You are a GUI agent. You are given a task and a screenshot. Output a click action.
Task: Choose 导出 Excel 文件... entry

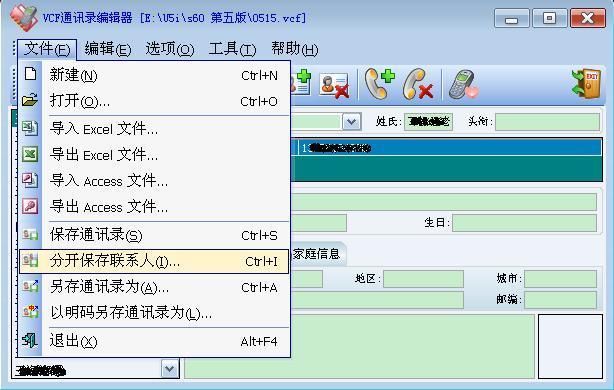[x=154, y=155]
